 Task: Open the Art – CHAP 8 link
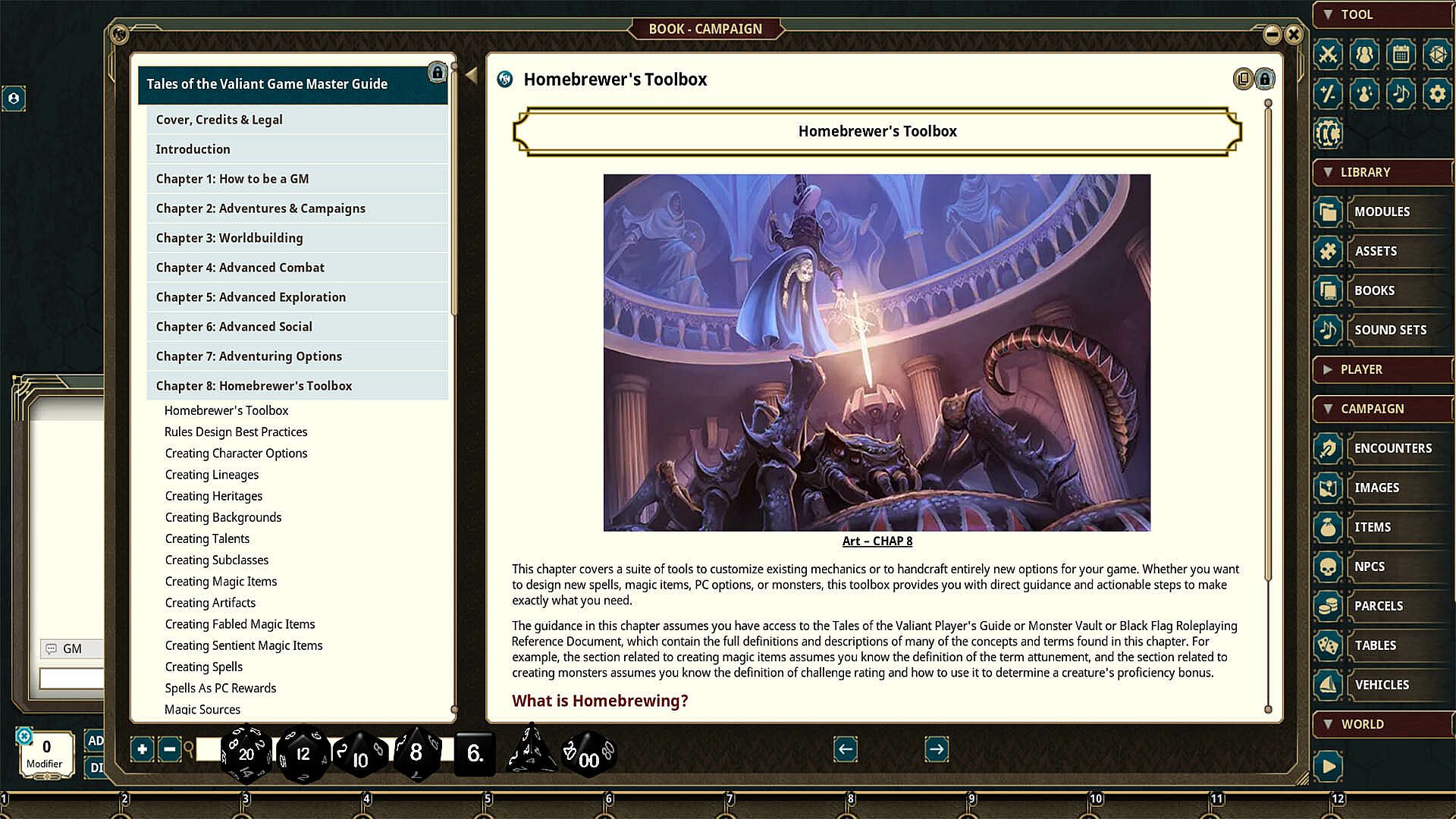(877, 541)
